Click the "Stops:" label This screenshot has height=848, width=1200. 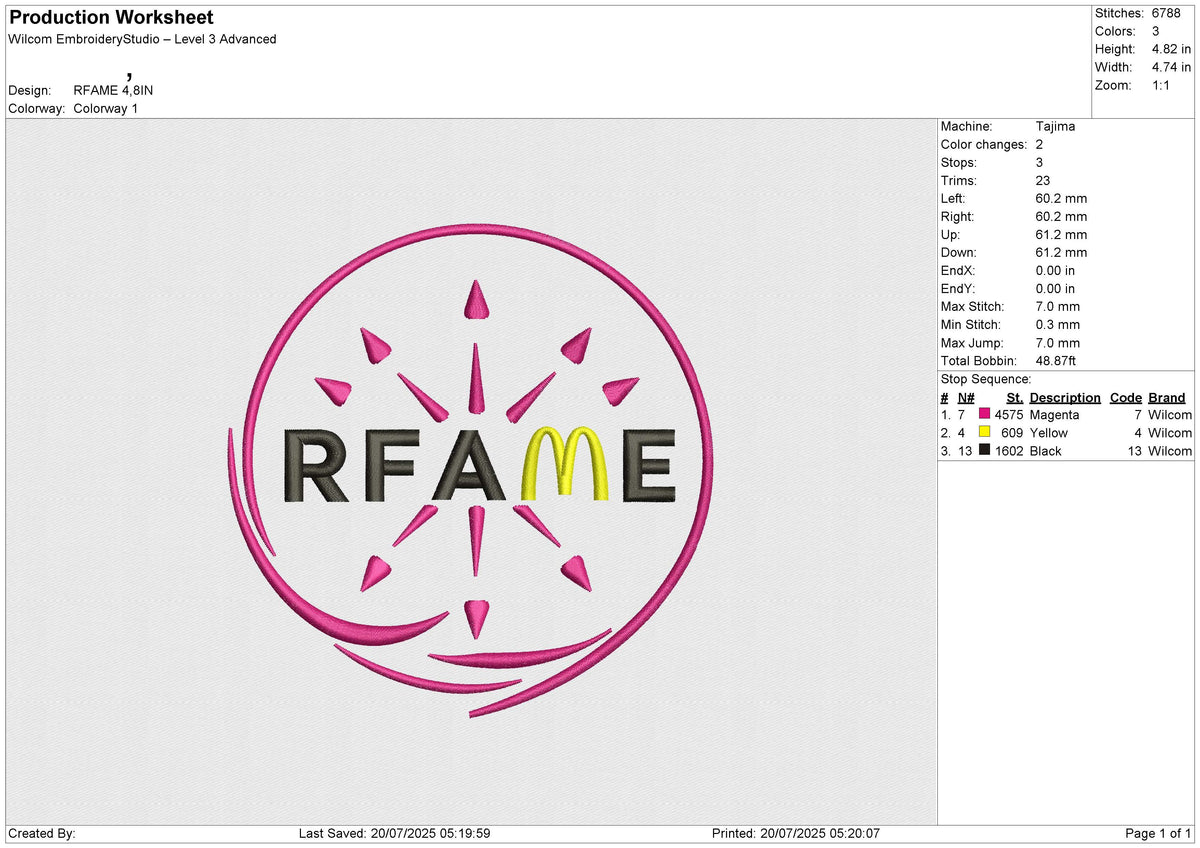pyautogui.click(x=959, y=163)
